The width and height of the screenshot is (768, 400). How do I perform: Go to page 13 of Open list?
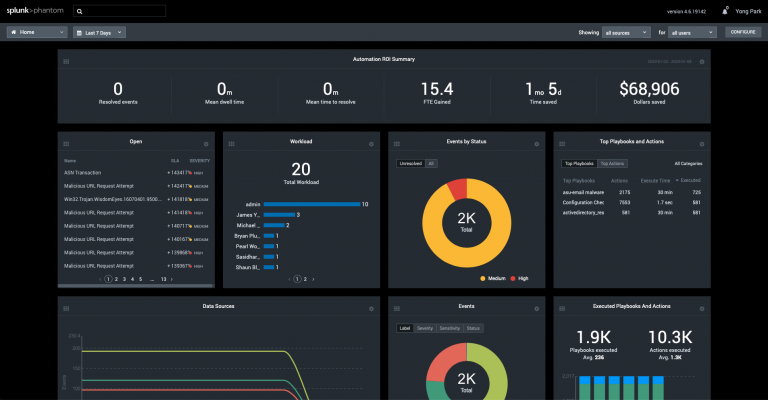[x=164, y=279]
